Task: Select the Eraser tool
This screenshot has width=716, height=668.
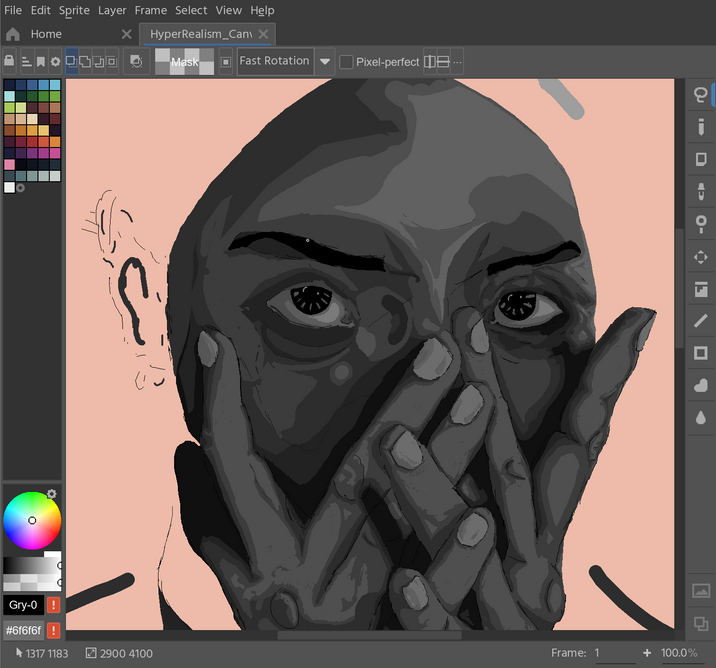Action: [700, 159]
